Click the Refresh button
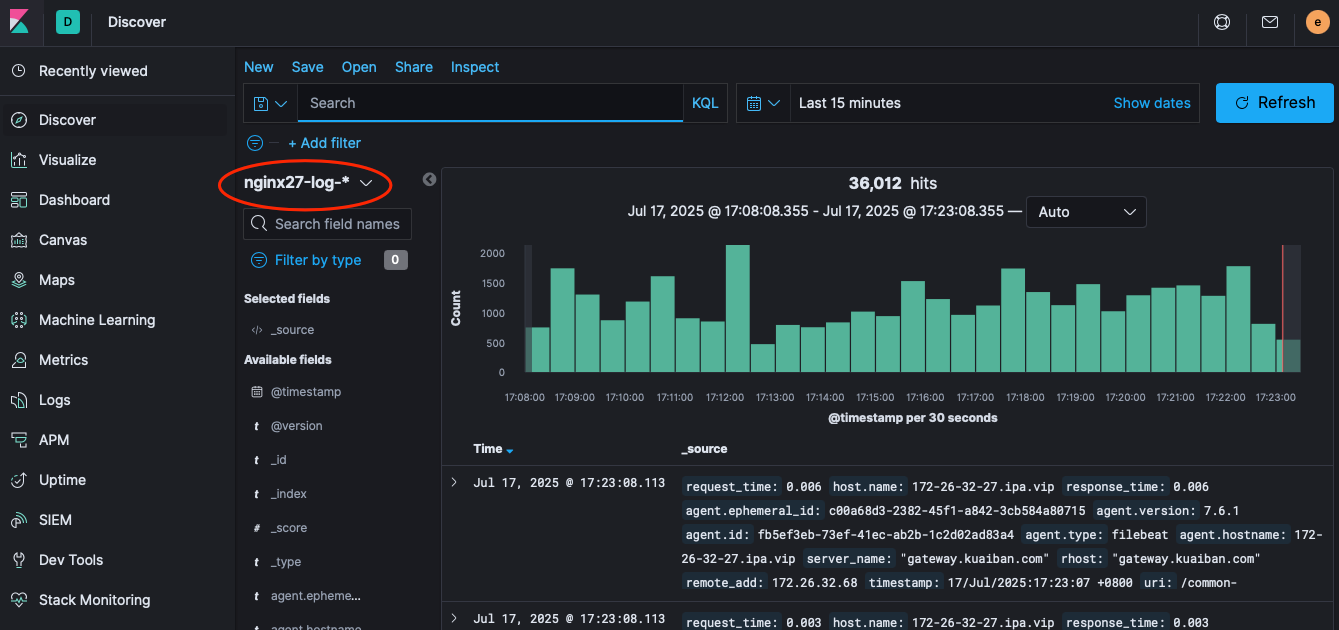This screenshot has width=1339, height=630. [x=1274, y=103]
